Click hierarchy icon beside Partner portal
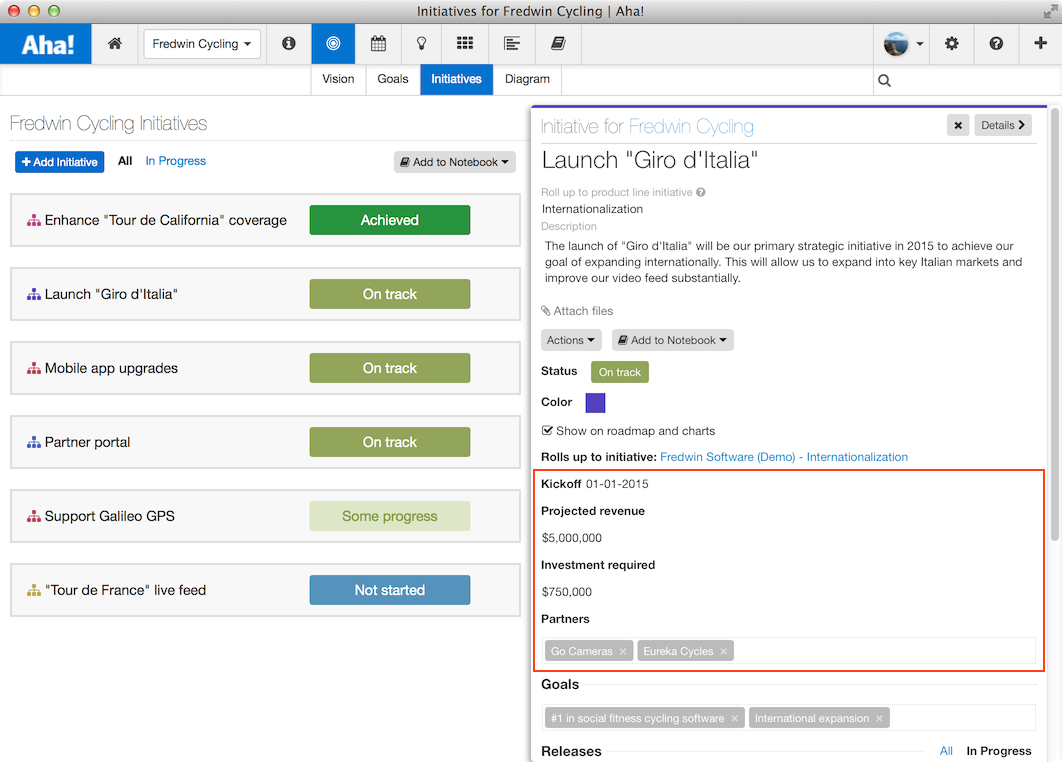The width and height of the screenshot is (1062, 762). (x=33, y=442)
